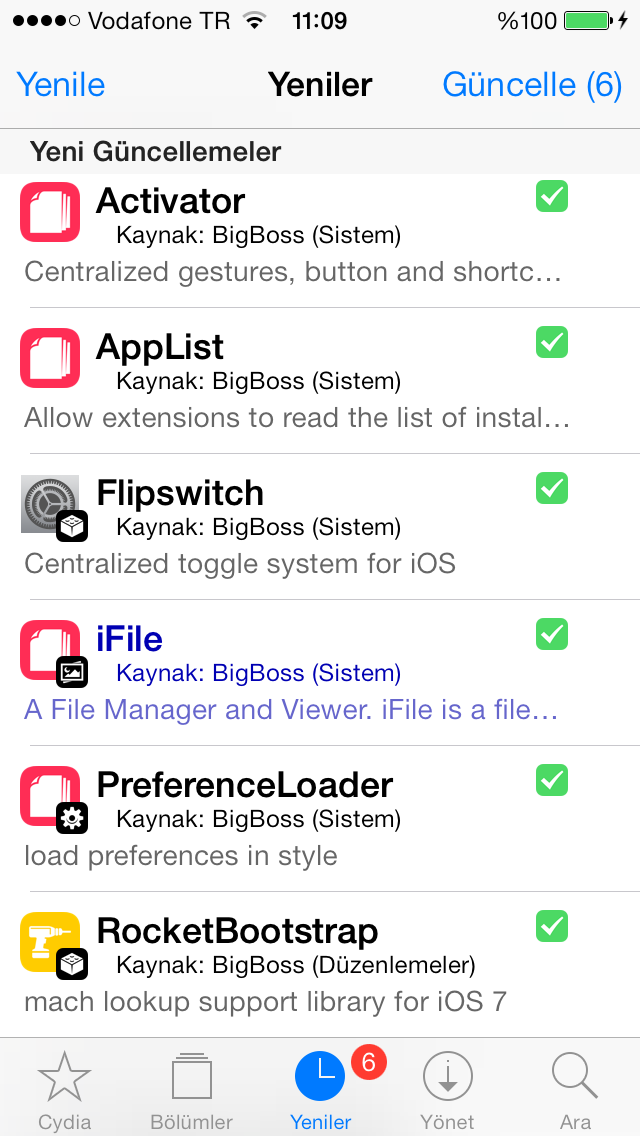
Task: Tap the PreferenceLoader package icon
Action: click(x=49, y=796)
